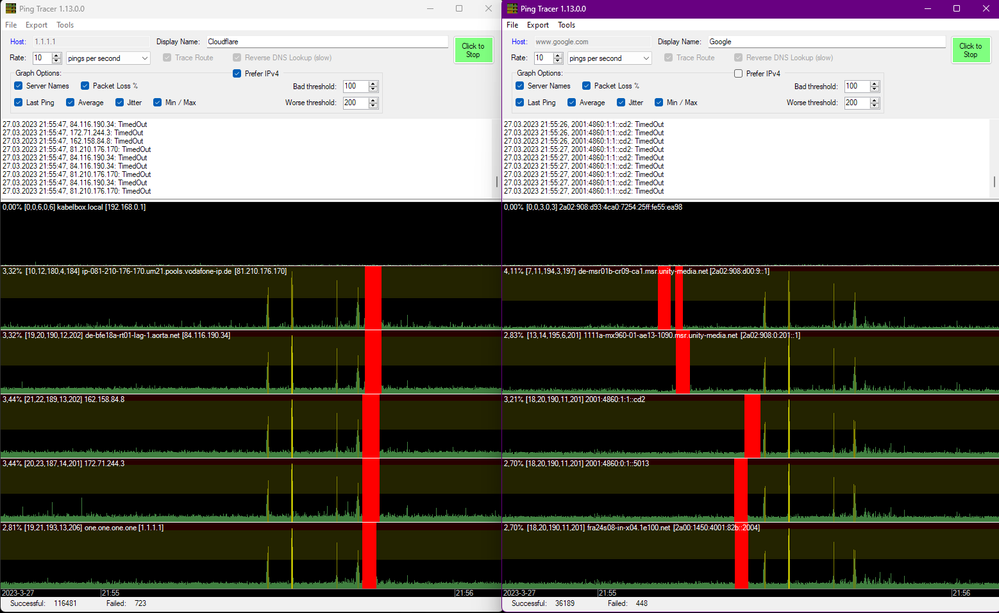
Task: Expand "pings per second" dropdown in Google window
Action: point(645,58)
